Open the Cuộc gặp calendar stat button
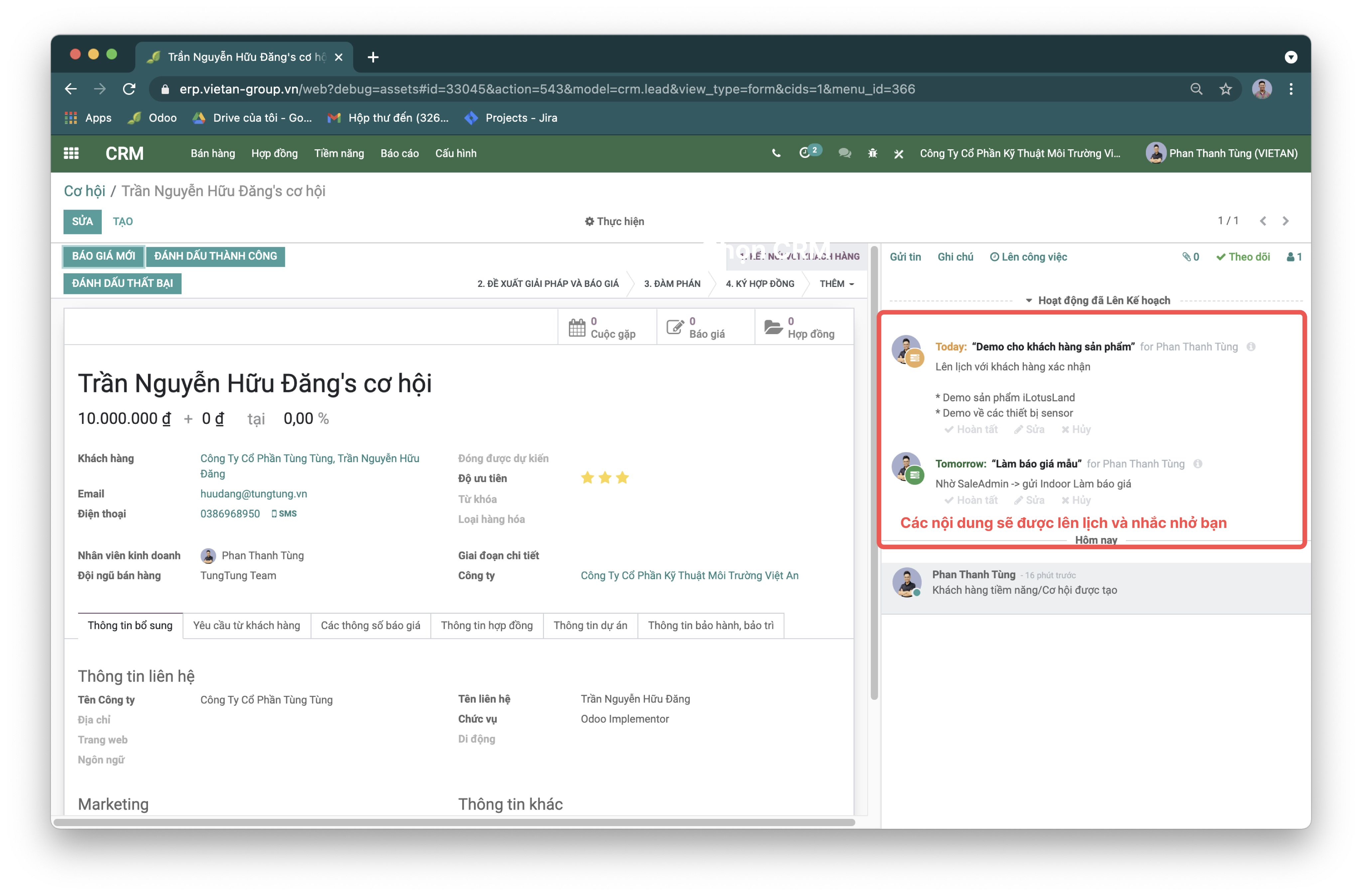 point(607,328)
